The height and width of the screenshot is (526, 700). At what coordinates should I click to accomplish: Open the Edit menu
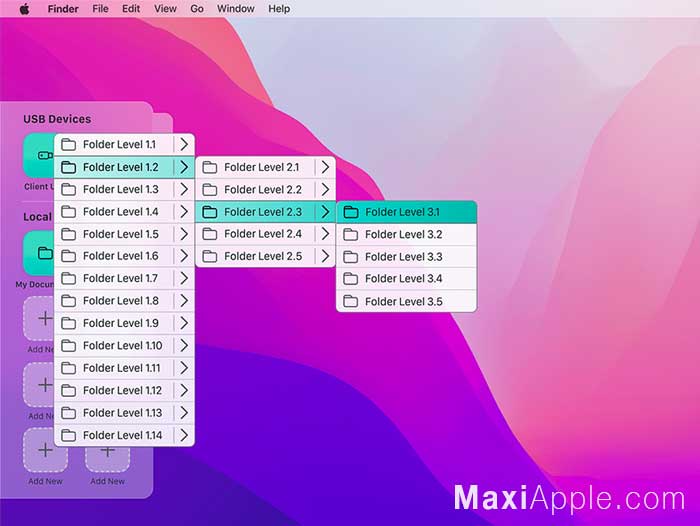131,8
